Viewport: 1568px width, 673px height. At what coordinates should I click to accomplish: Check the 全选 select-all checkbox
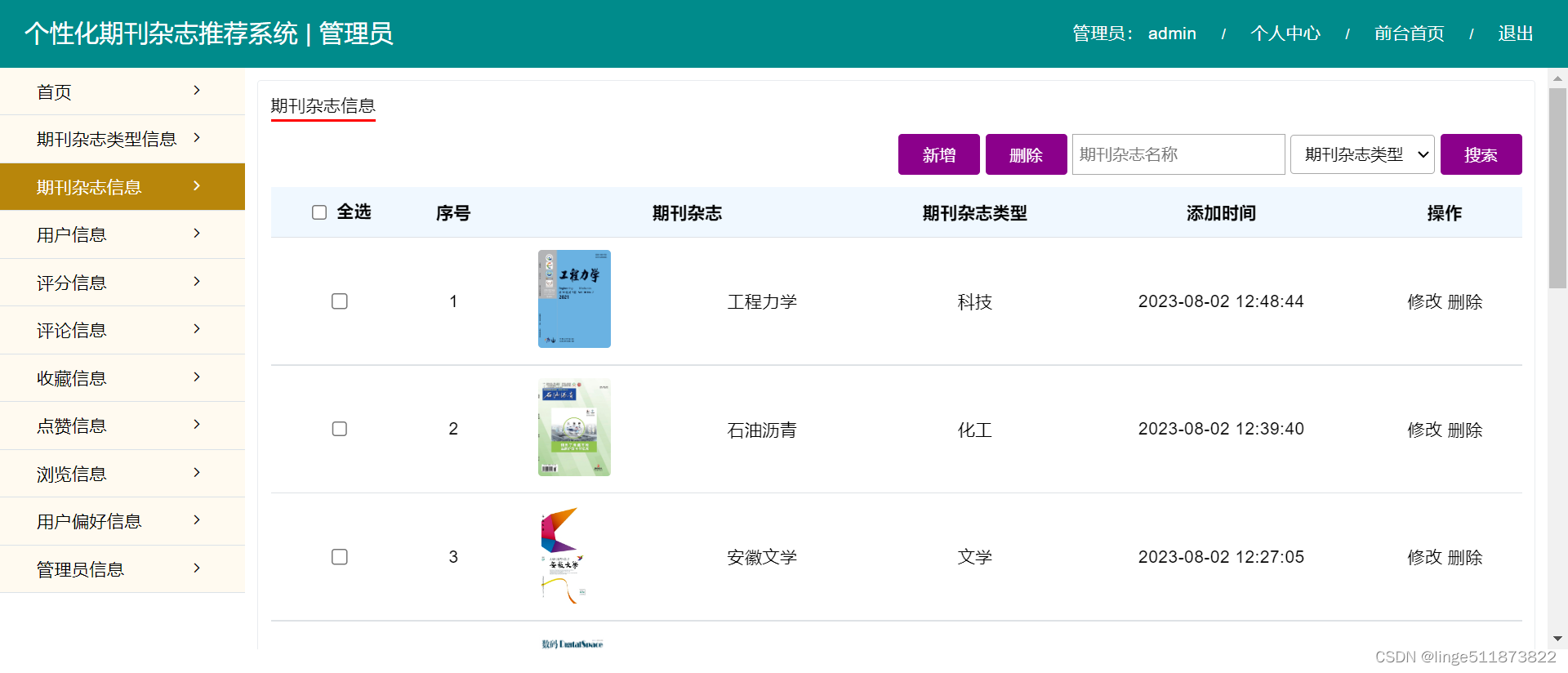click(319, 212)
